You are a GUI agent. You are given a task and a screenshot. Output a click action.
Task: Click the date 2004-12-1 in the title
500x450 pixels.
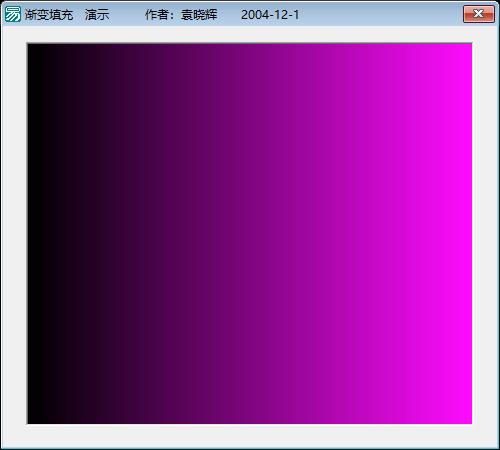[270, 15]
